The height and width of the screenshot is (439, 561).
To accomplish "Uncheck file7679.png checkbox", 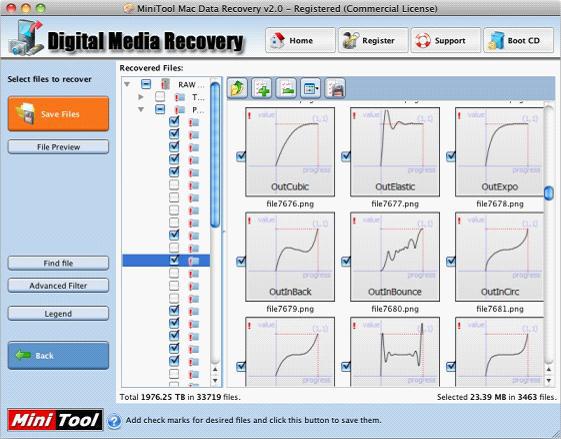I will coord(241,262).
